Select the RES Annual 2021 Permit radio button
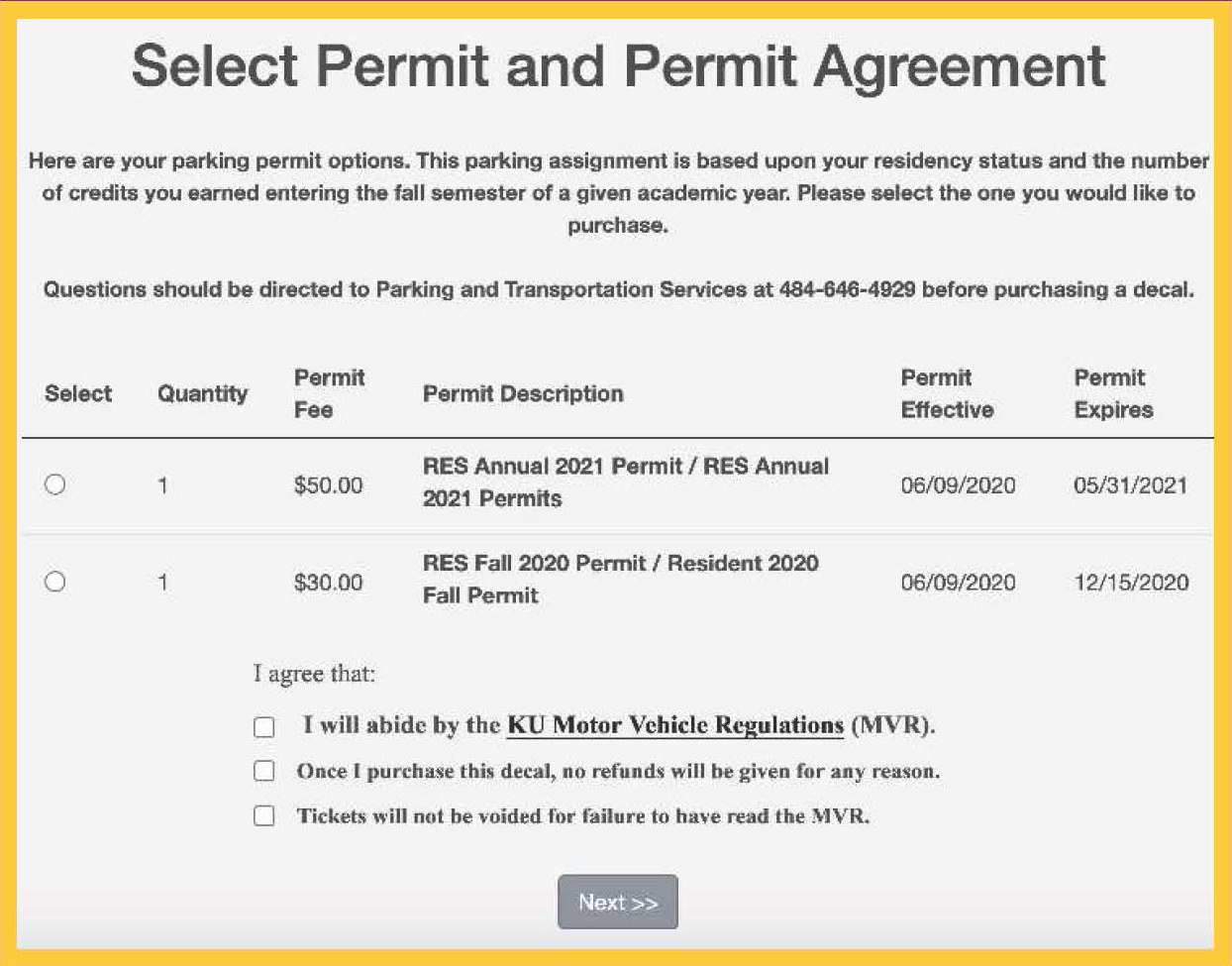This screenshot has height=966, width=1232. click(55, 484)
